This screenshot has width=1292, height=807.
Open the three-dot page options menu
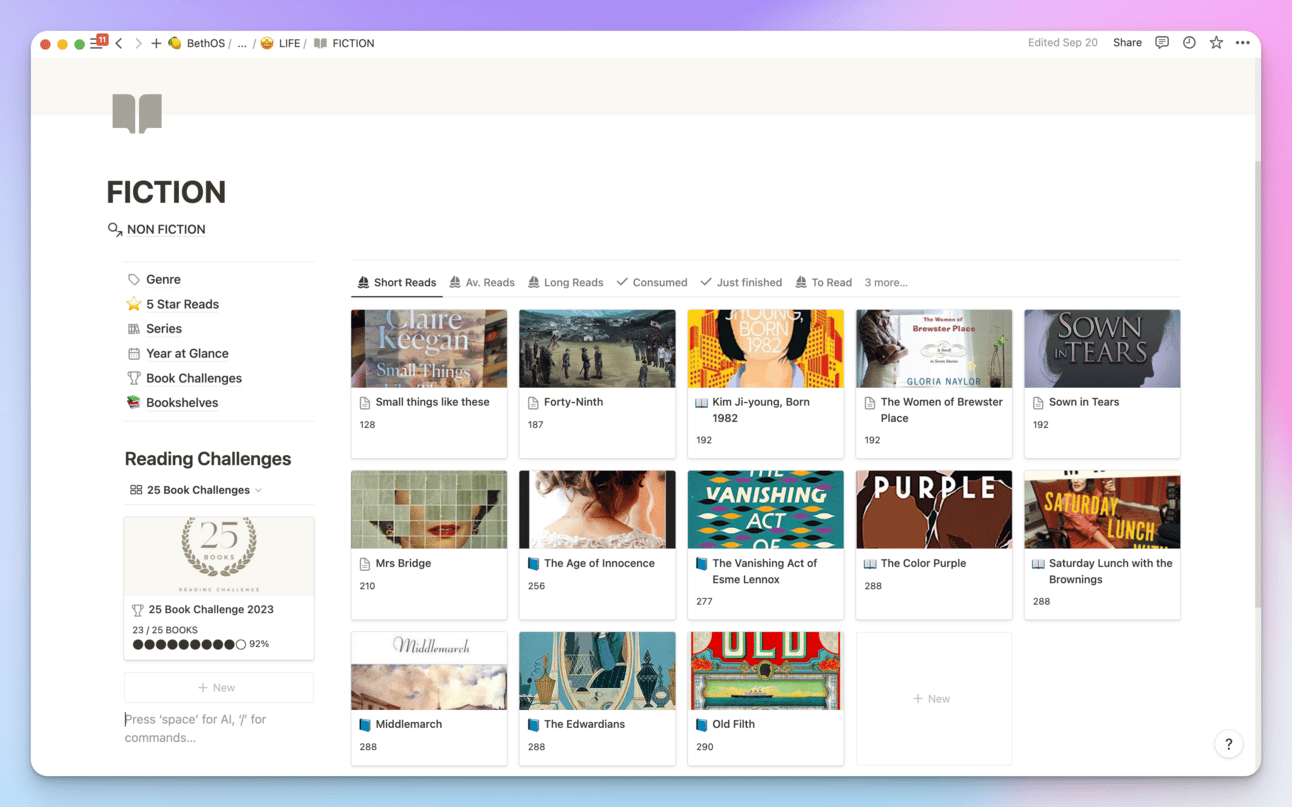tap(1243, 43)
